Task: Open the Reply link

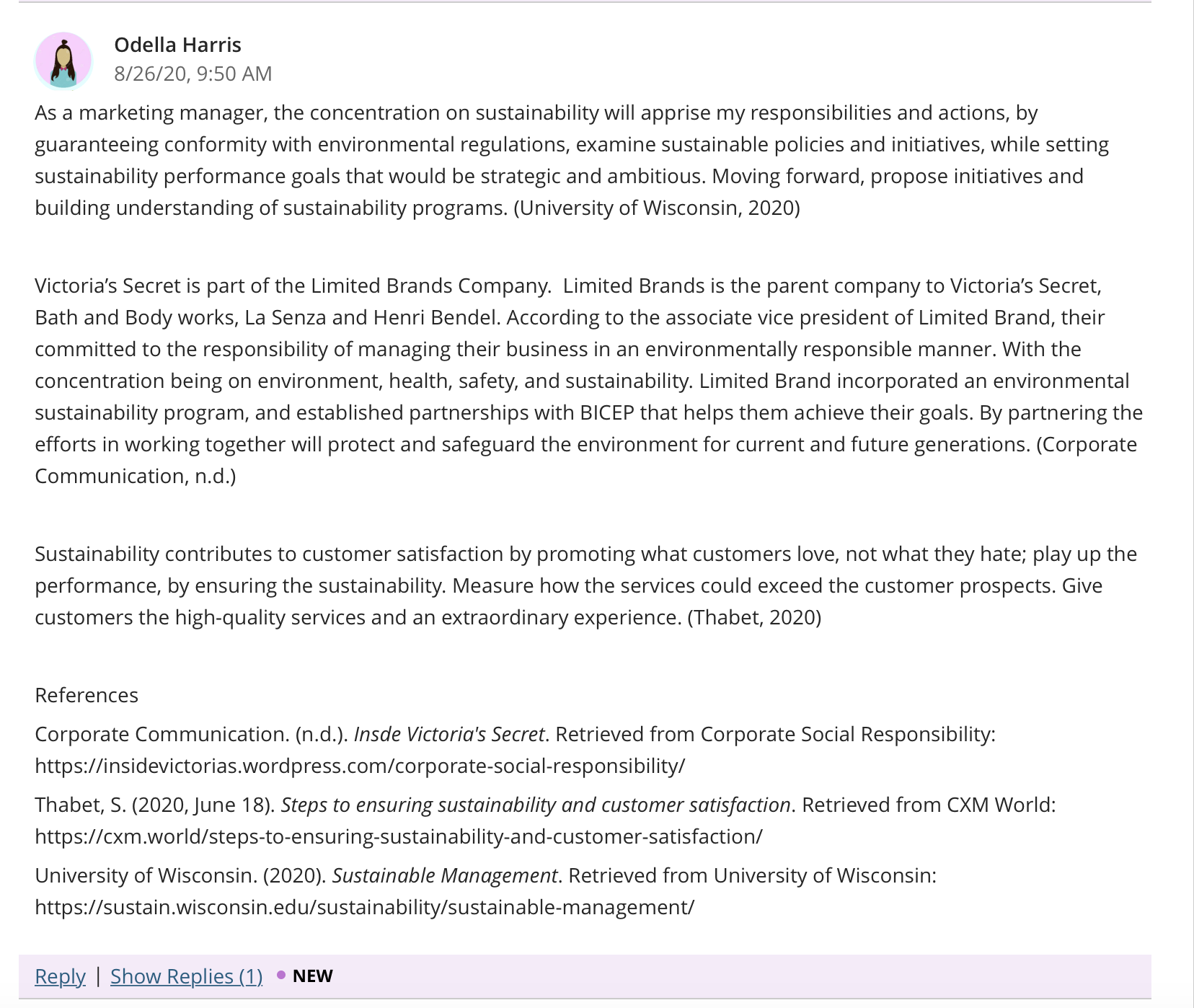Action: [x=60, y=976]
